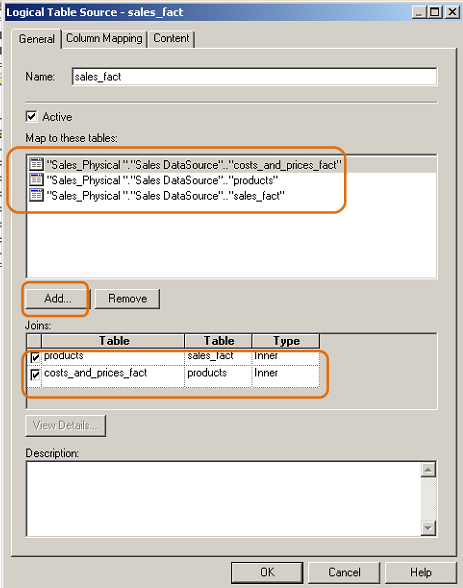This screenshot has width=463, height=588.
Task: Open the Content tab
Action: click(171, 39)
